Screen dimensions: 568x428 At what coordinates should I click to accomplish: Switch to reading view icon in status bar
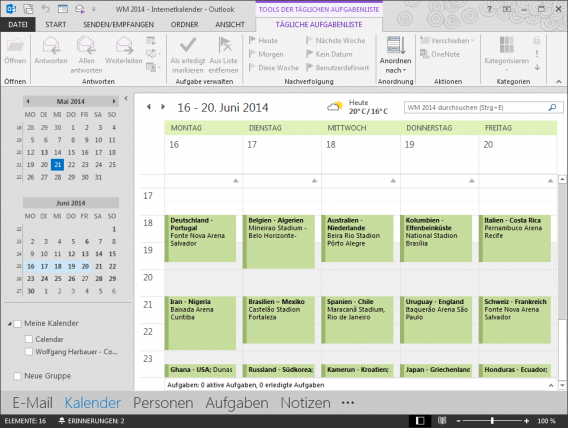442,420
